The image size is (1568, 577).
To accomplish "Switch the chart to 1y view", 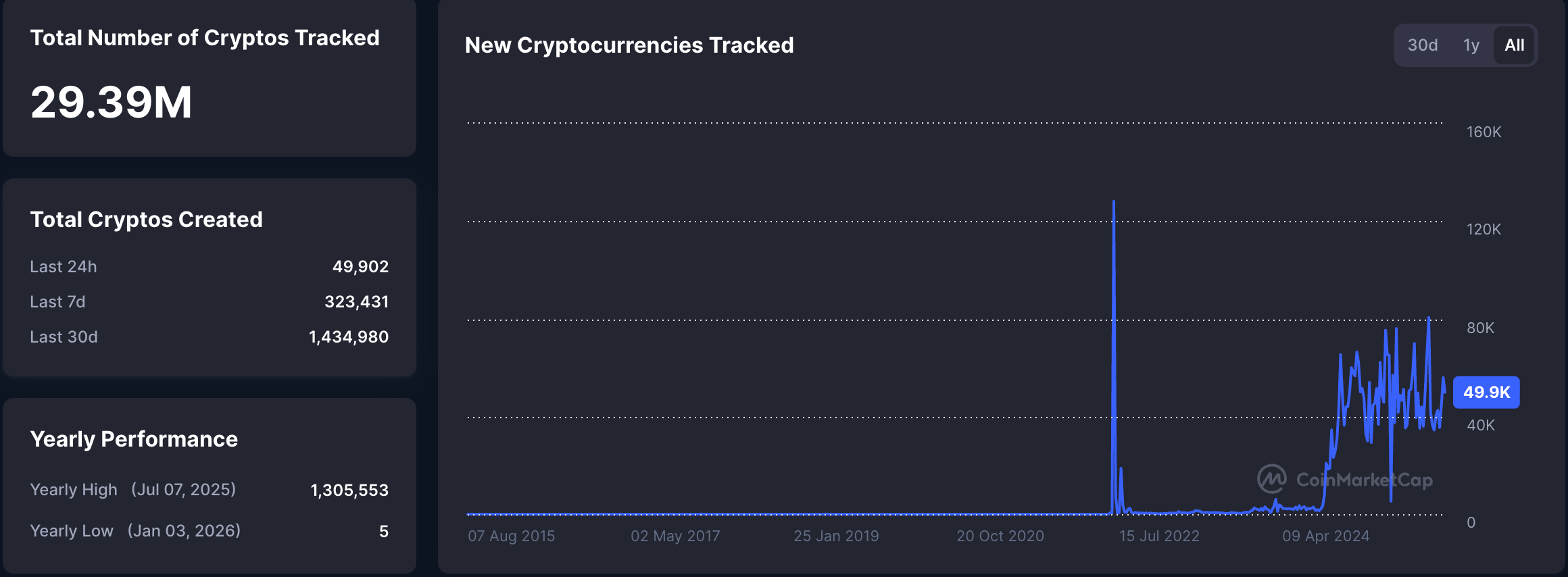I will click(1471, 45).
